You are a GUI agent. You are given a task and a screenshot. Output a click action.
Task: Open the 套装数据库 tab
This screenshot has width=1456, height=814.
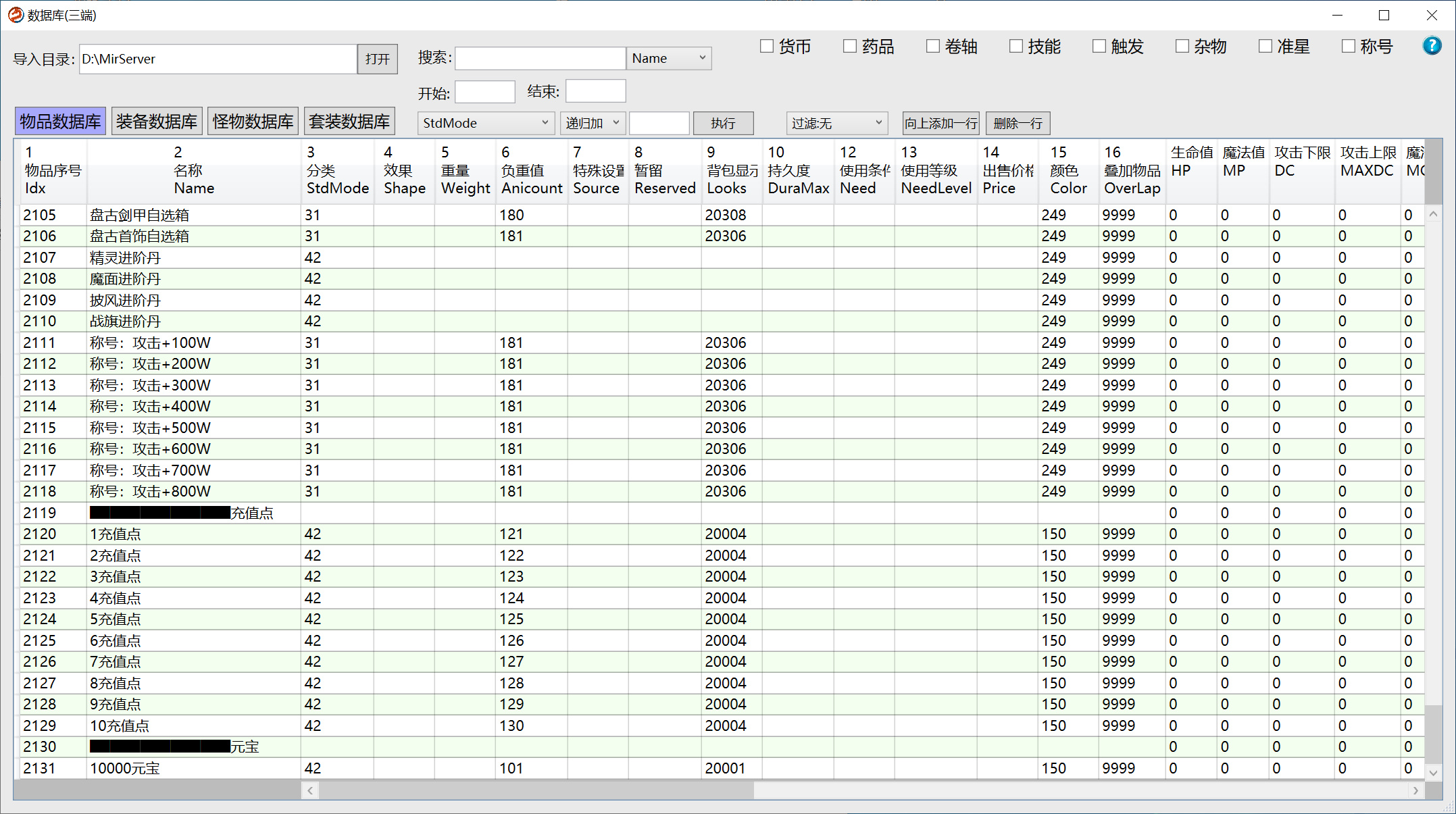coord(349,122)
